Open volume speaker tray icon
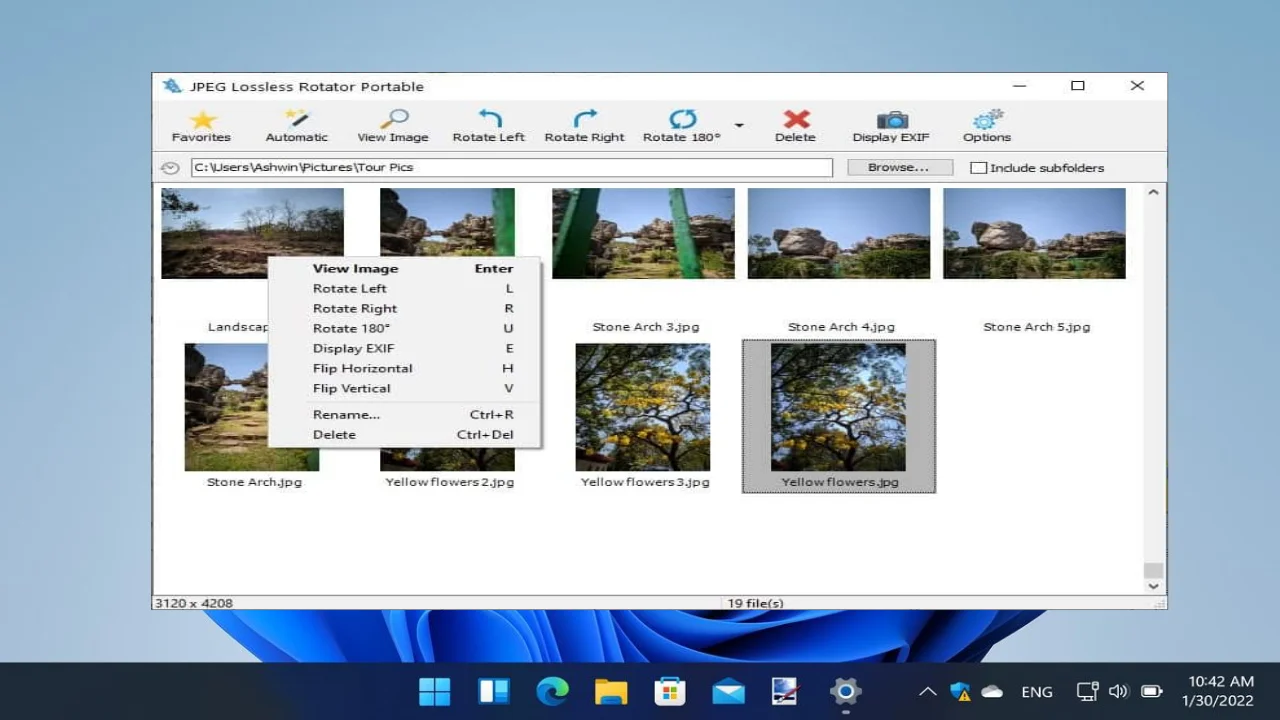The height and width of the screenshot is (720, 1280). (x=1118, y=691)
